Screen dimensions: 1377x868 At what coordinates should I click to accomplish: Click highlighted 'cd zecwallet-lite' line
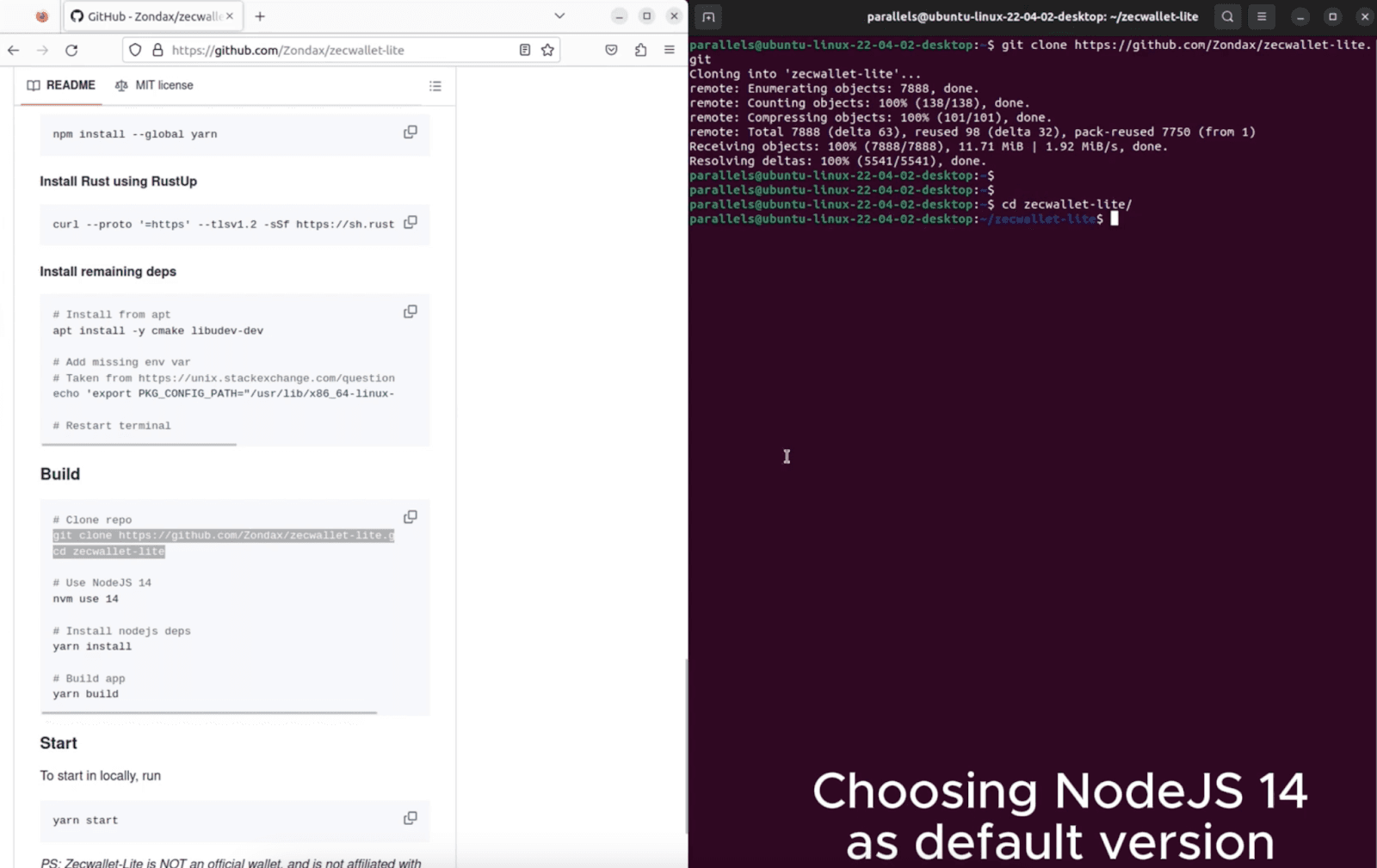click(108, 551)
